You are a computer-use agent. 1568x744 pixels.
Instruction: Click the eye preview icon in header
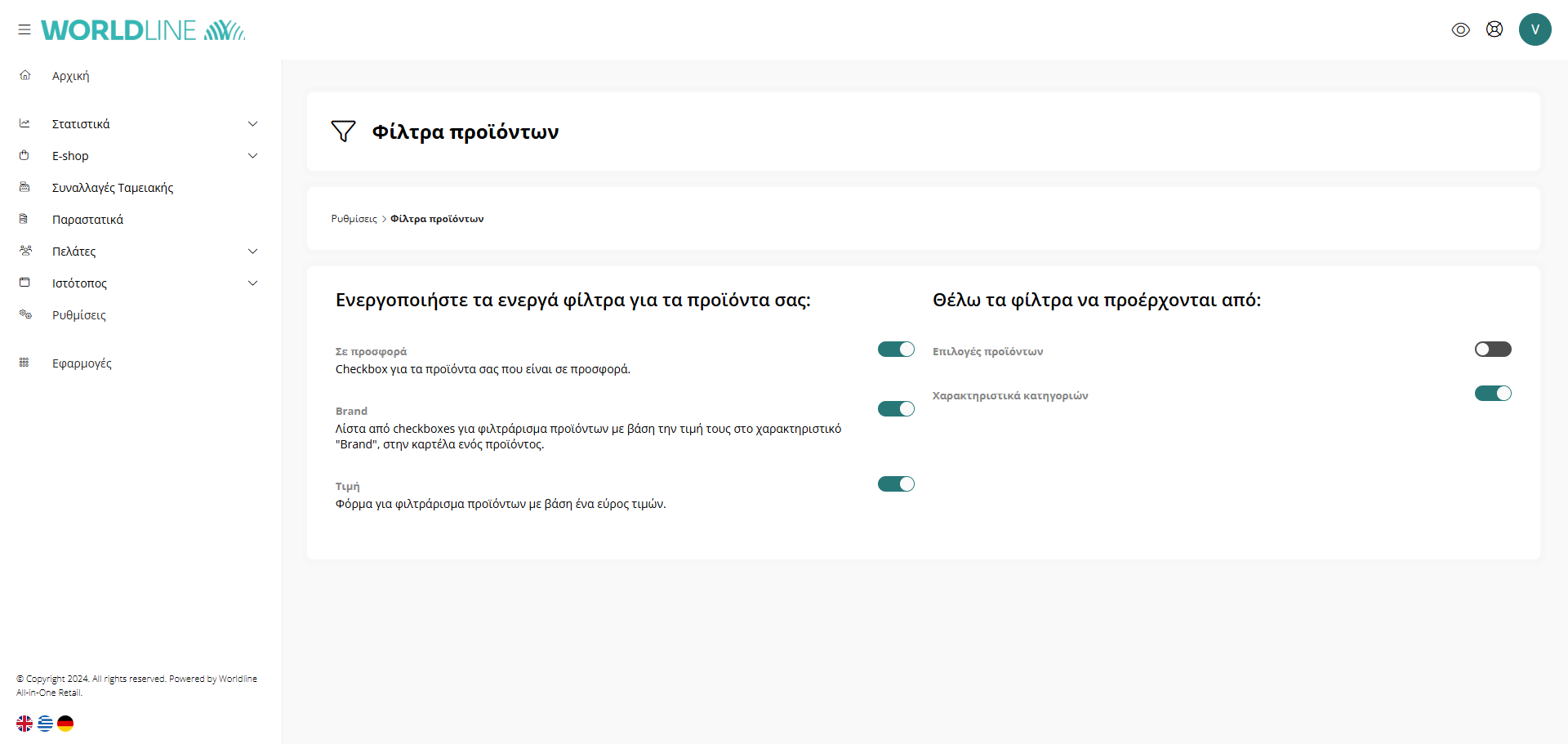pyautogui.click(x=1460, y=29)
